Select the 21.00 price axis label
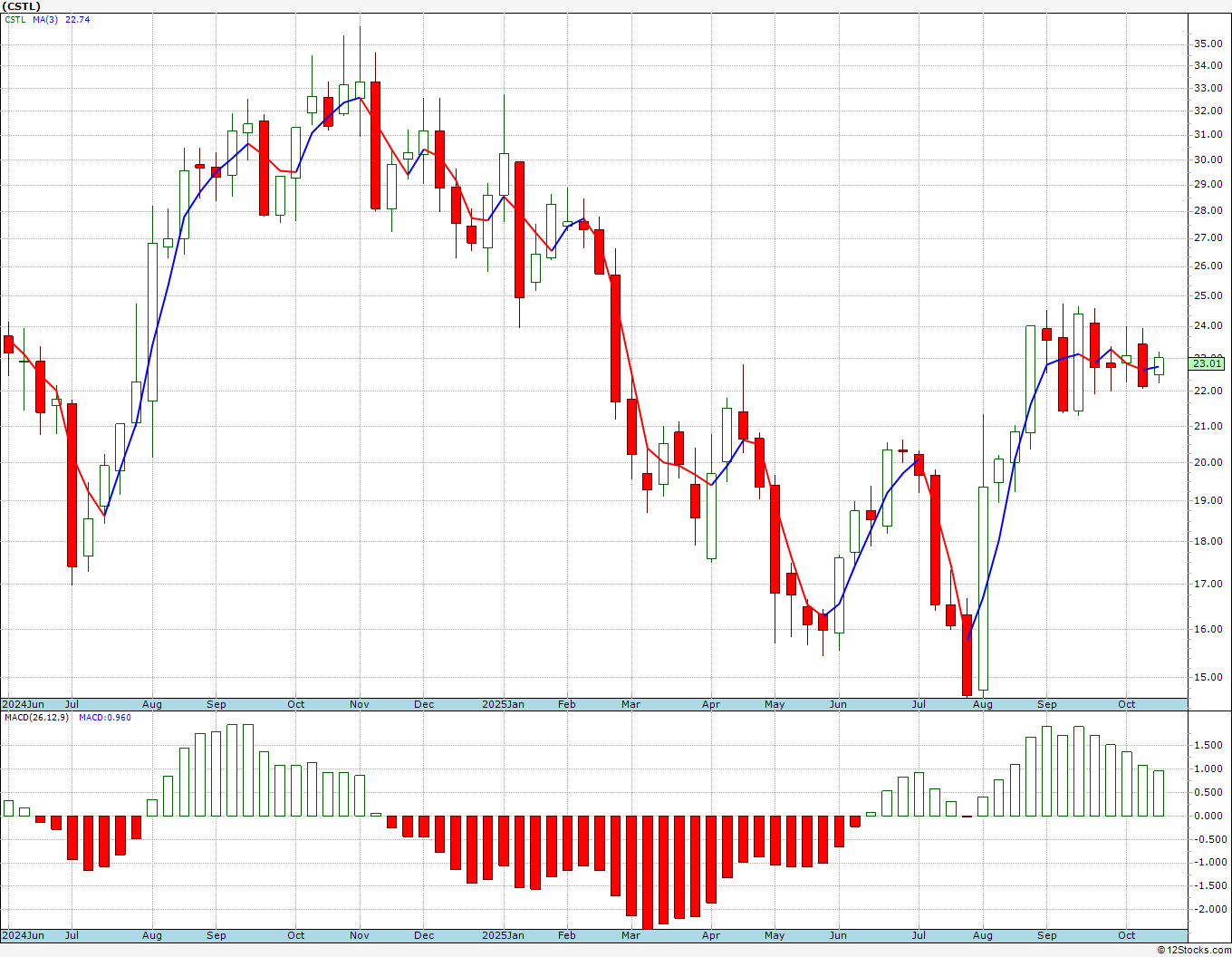The height and width of the screenshot is (957, 1232). point(1207,426)
